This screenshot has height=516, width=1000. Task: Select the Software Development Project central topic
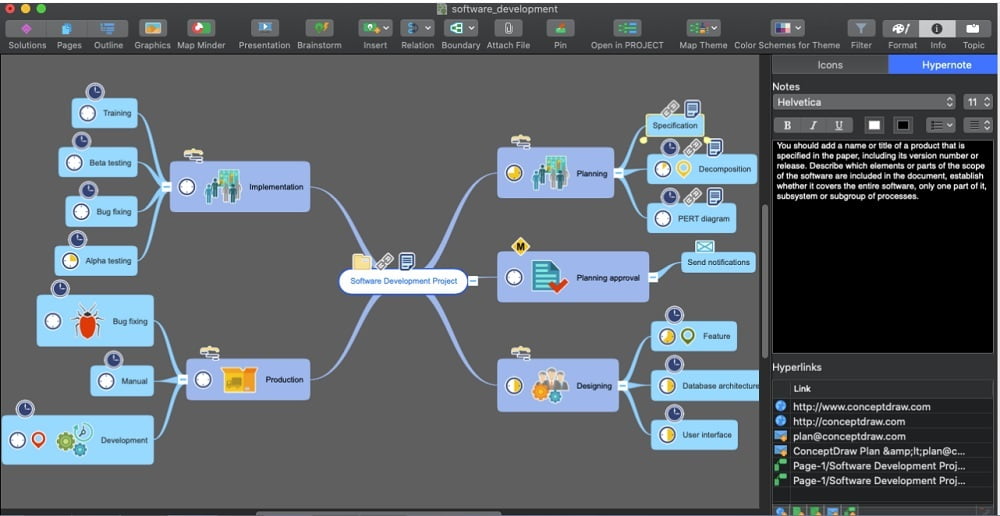[x=403, y=281]
